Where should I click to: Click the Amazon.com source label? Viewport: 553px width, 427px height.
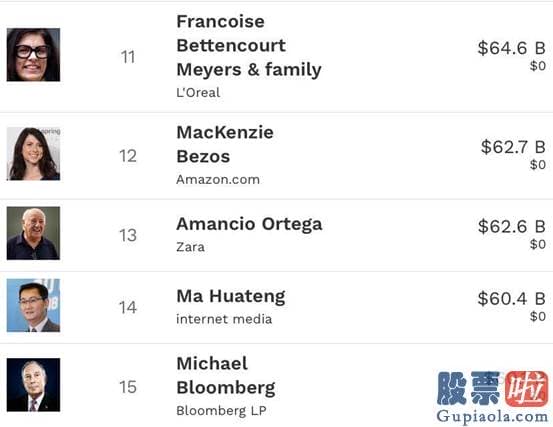[x=218, y=179]
